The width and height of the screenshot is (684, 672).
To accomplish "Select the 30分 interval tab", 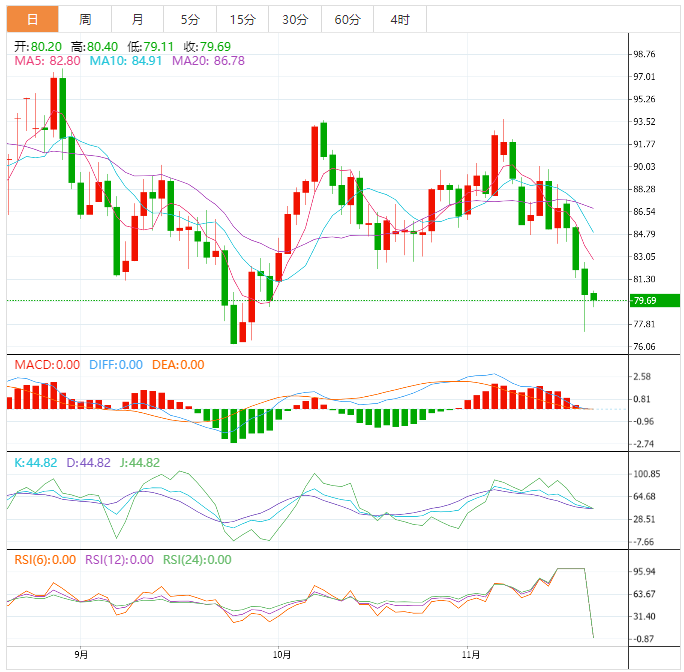I will [295, 19].
